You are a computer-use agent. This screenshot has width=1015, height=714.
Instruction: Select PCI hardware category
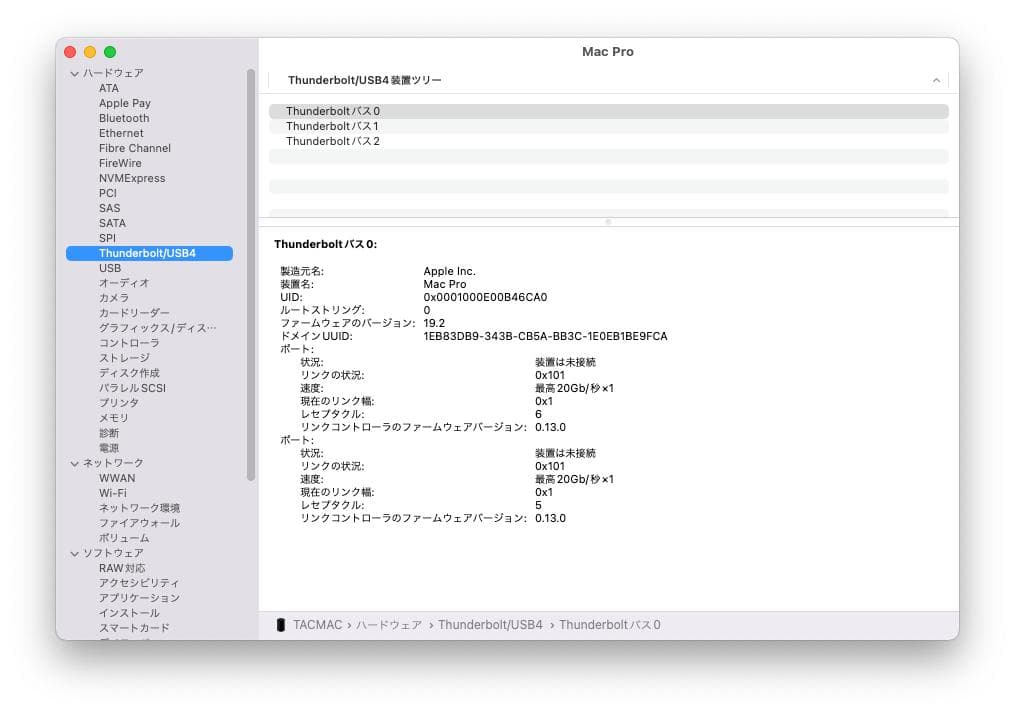tap(107, 193)
